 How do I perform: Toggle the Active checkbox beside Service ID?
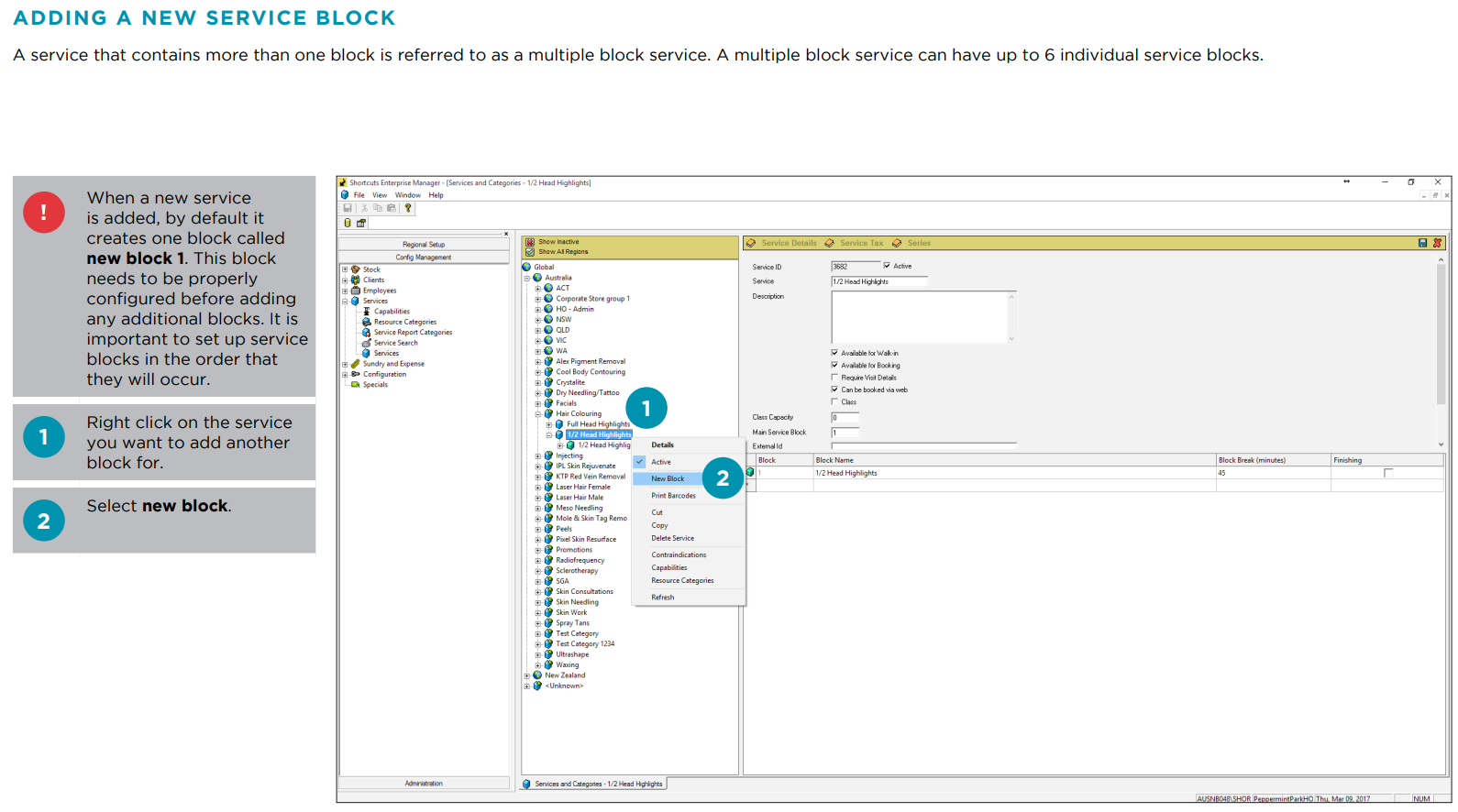887,266
